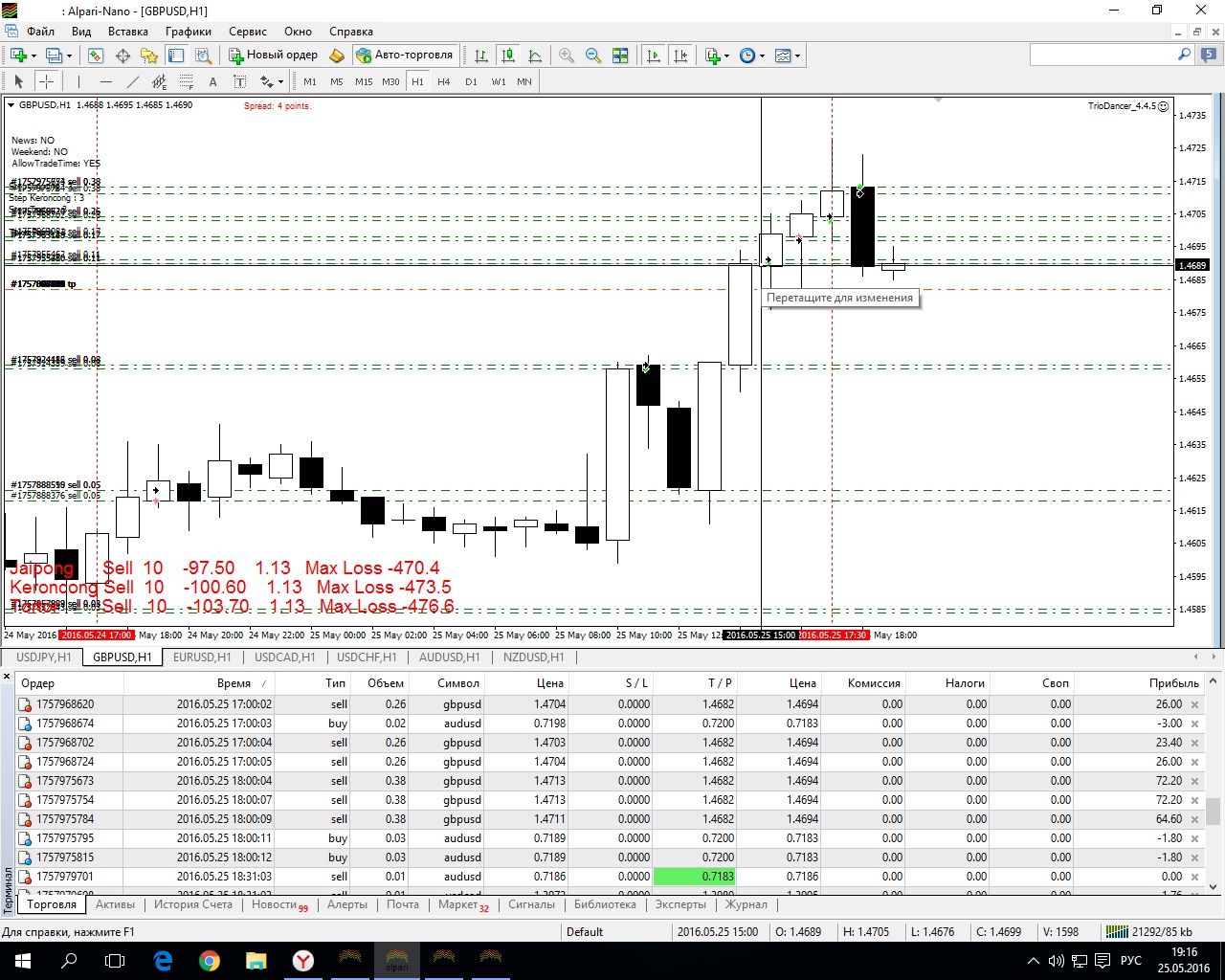Toggle the Market Watch window icon
The image size is (1225, 980).
(96, 56)
